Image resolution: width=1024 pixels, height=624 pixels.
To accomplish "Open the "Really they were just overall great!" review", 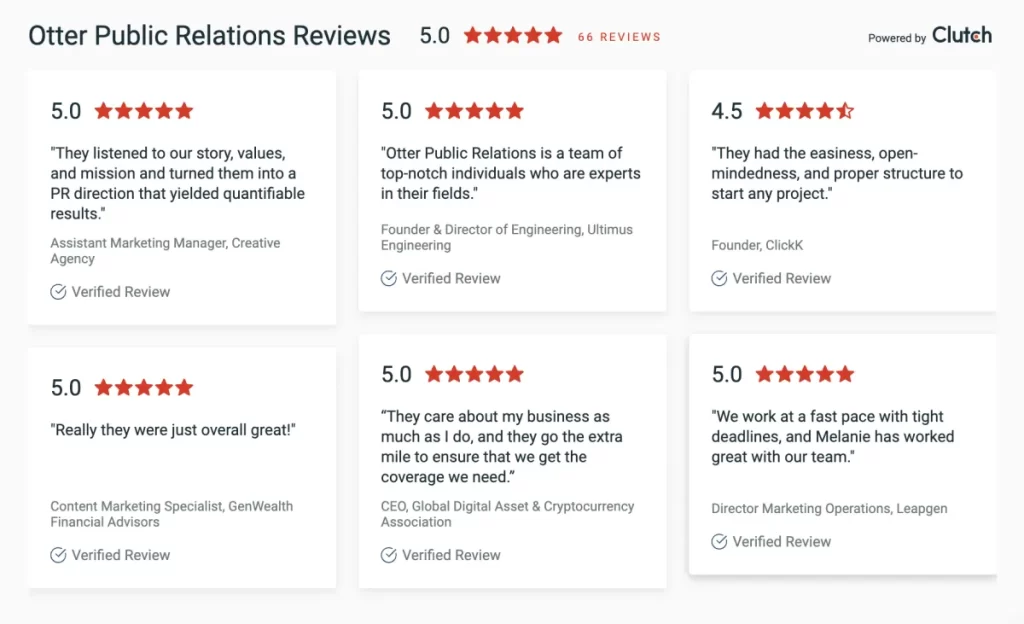I will [174, 430].
